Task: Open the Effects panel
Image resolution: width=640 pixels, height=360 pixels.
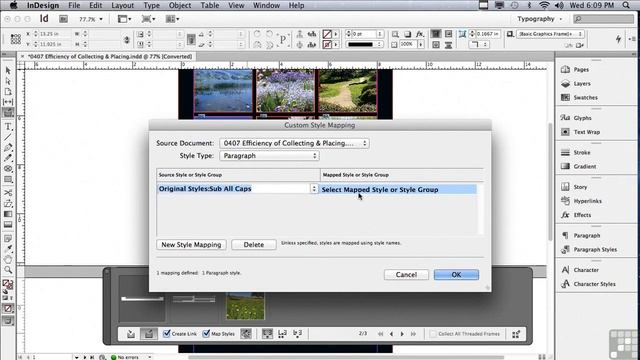Action: (x=576, y=215)
